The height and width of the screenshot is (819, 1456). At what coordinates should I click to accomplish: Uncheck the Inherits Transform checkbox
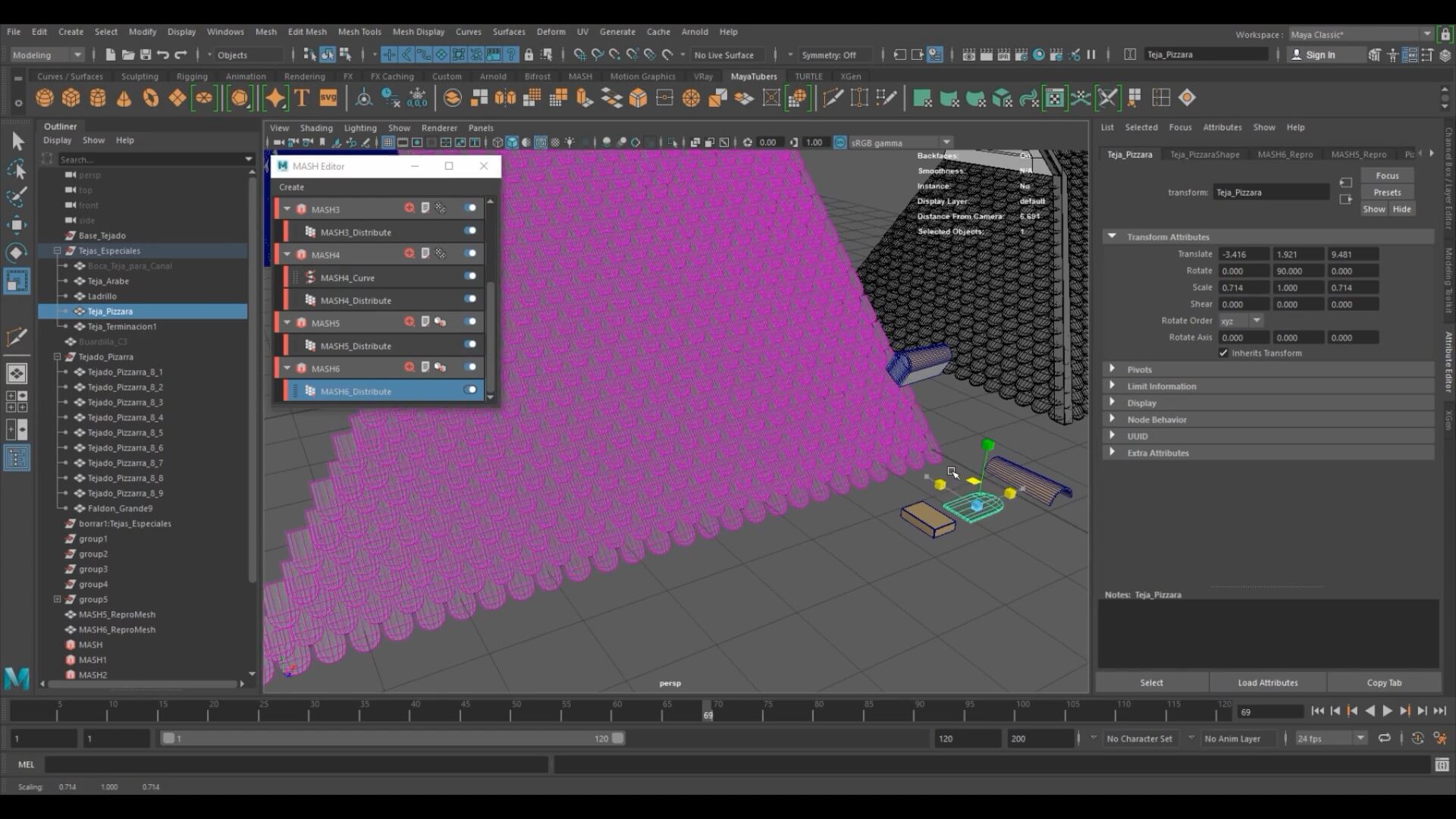click(1223, 353)
